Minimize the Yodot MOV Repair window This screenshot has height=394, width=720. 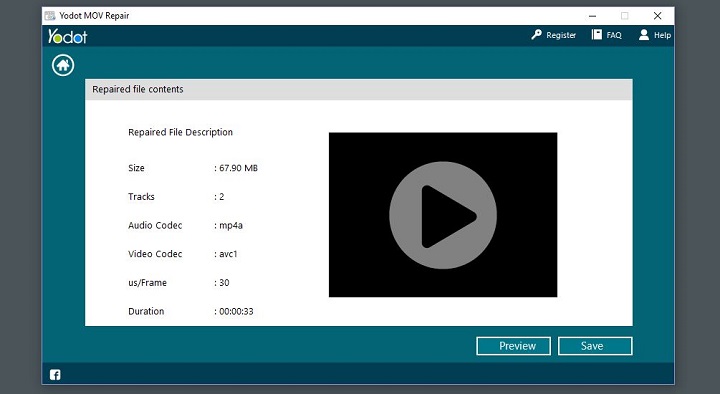tap(592, 16)
